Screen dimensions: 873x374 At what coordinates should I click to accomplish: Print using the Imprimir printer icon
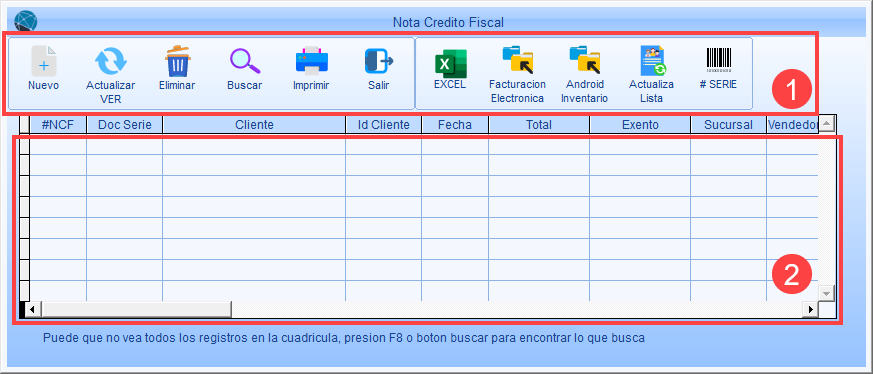pyautogui.click(x=312, y=61)
